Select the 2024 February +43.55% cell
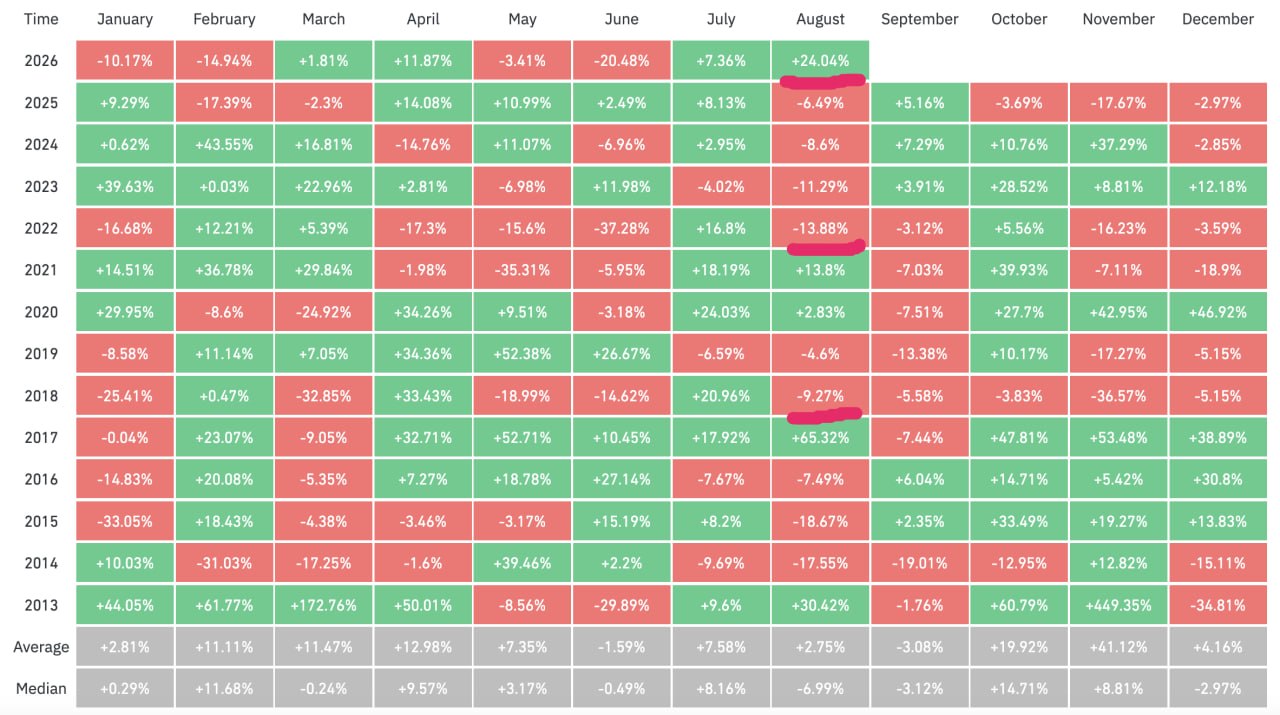Screen dimensions: 1280x715 point(224,144)
